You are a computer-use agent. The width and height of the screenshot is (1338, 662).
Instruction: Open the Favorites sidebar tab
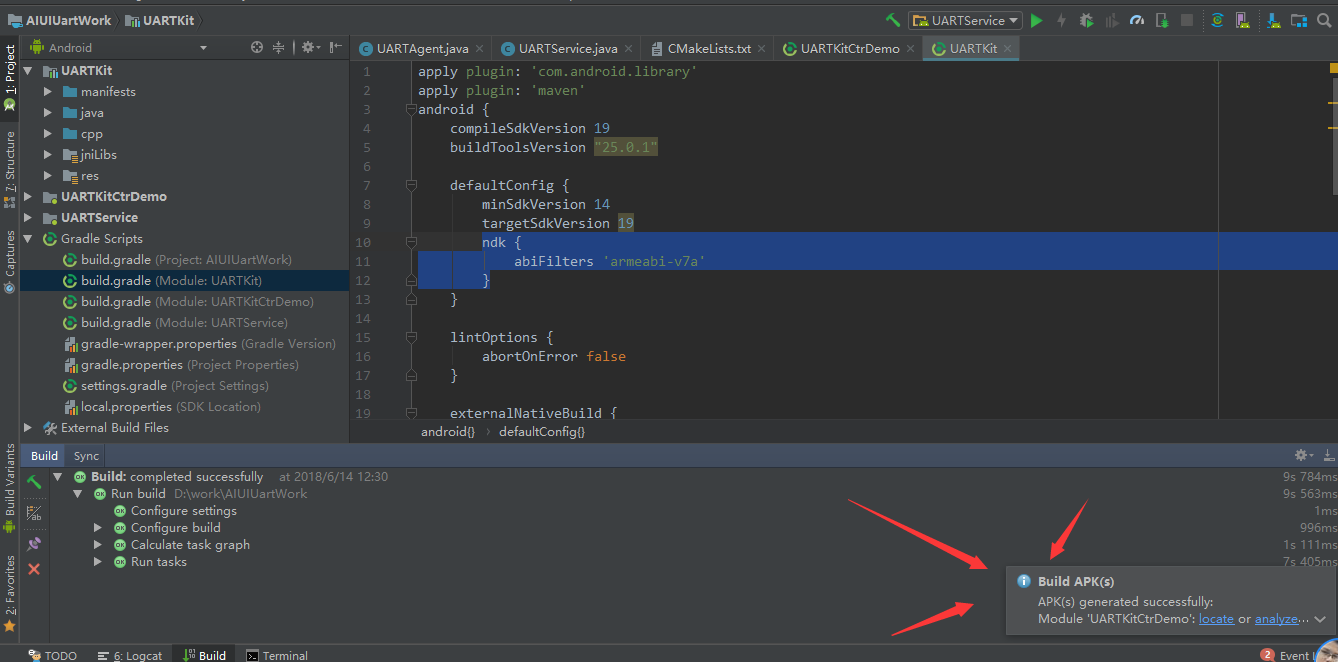(10, 592)
